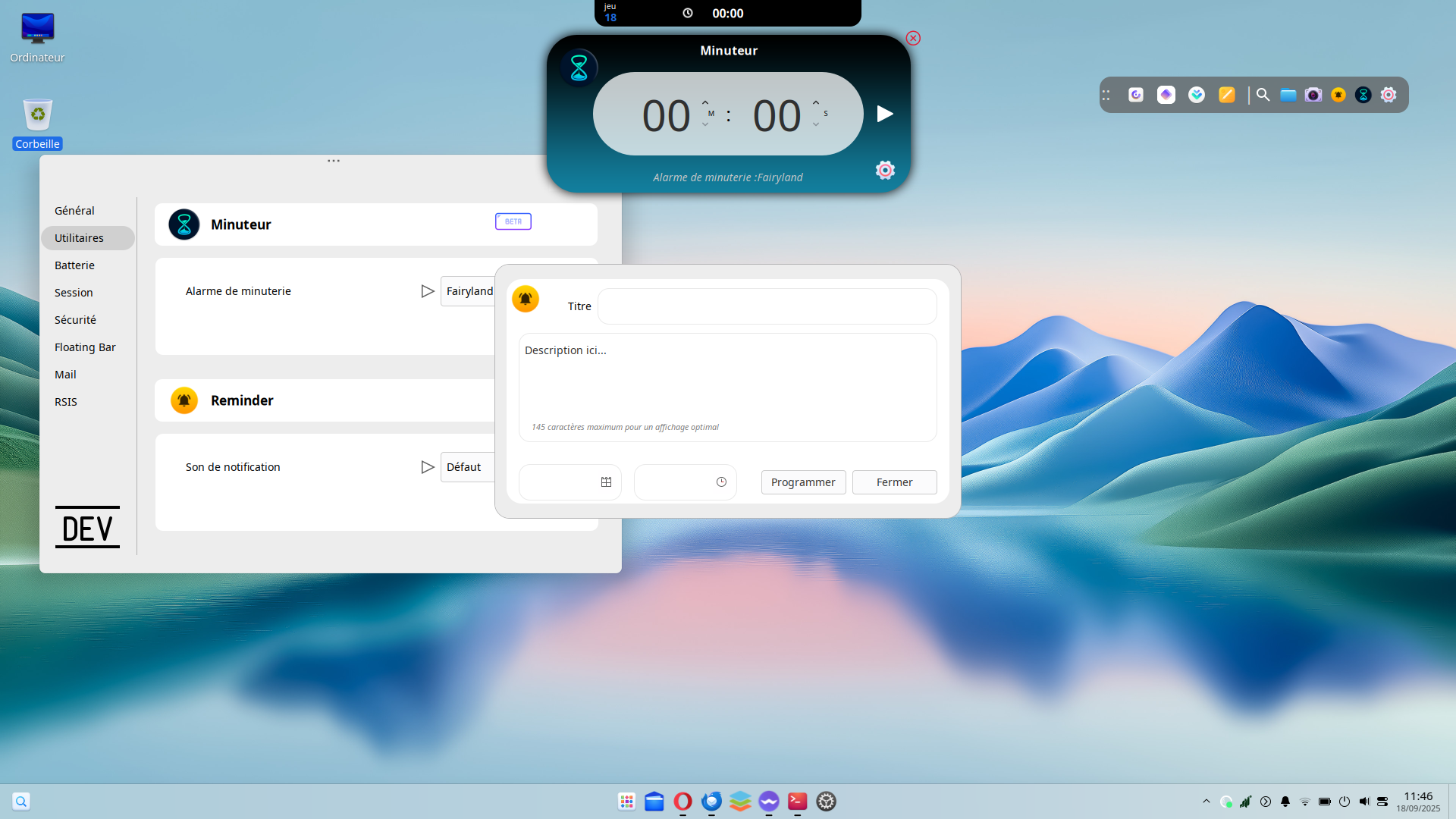The height and width of the screenshot is (819, 1456).
Task: Open search magnifier in the floating bar
Action: pos(1263,95)
